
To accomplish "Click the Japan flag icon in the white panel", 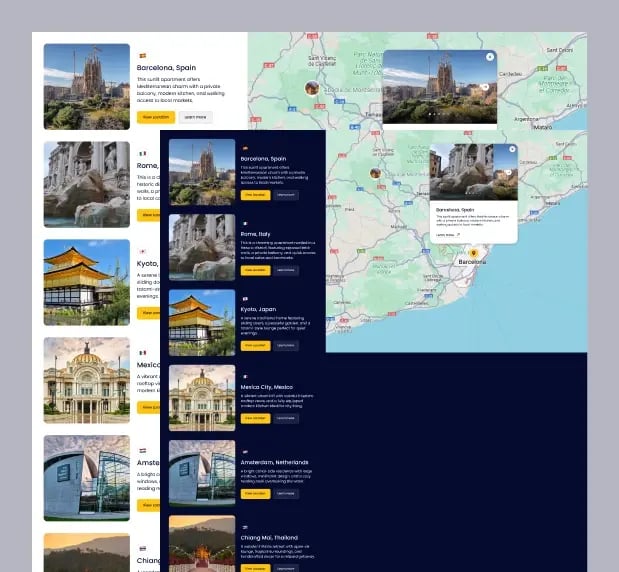I will click(x=143, y=251).
